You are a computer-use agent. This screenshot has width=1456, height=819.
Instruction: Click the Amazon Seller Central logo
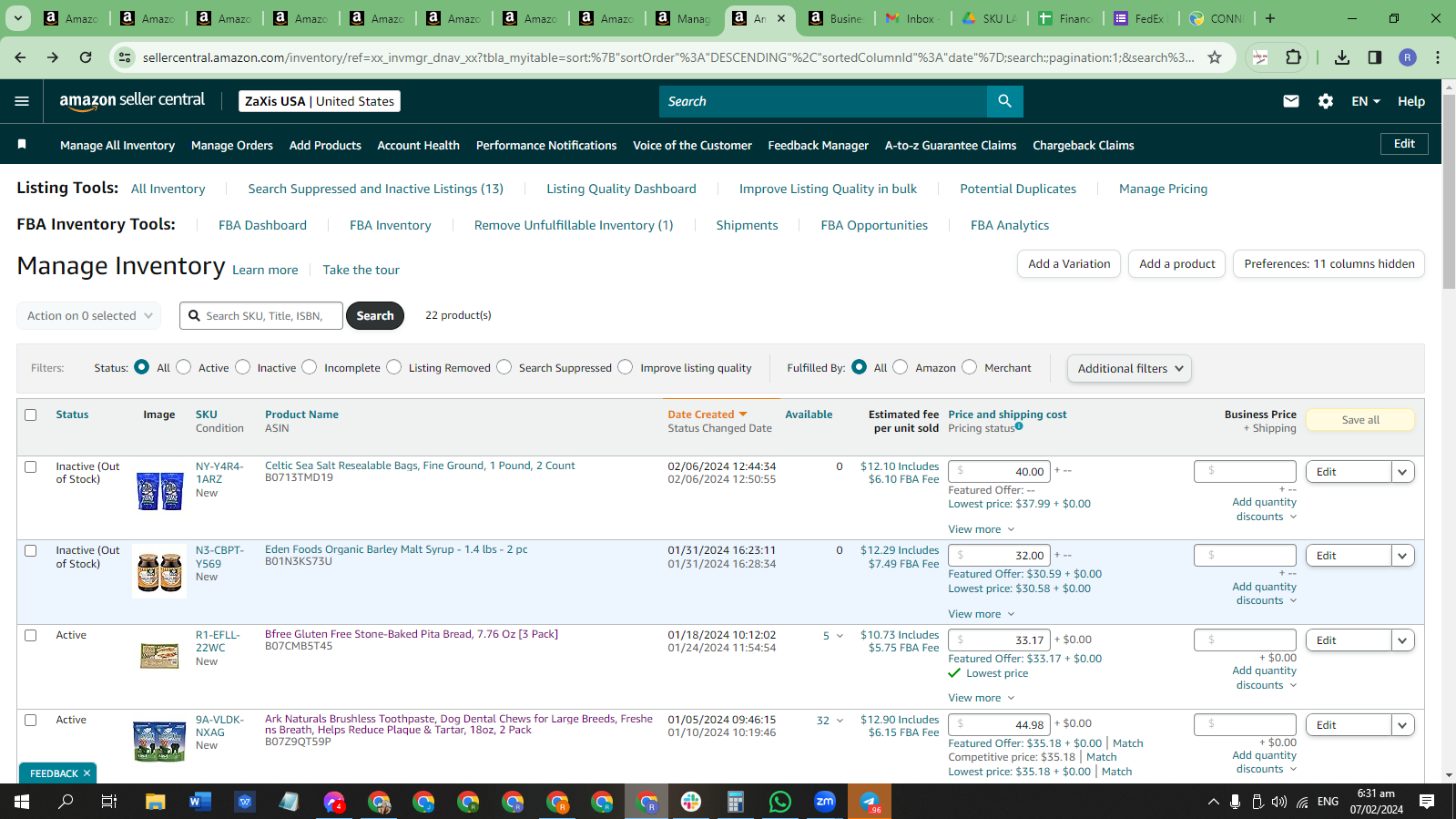(132, 101)
